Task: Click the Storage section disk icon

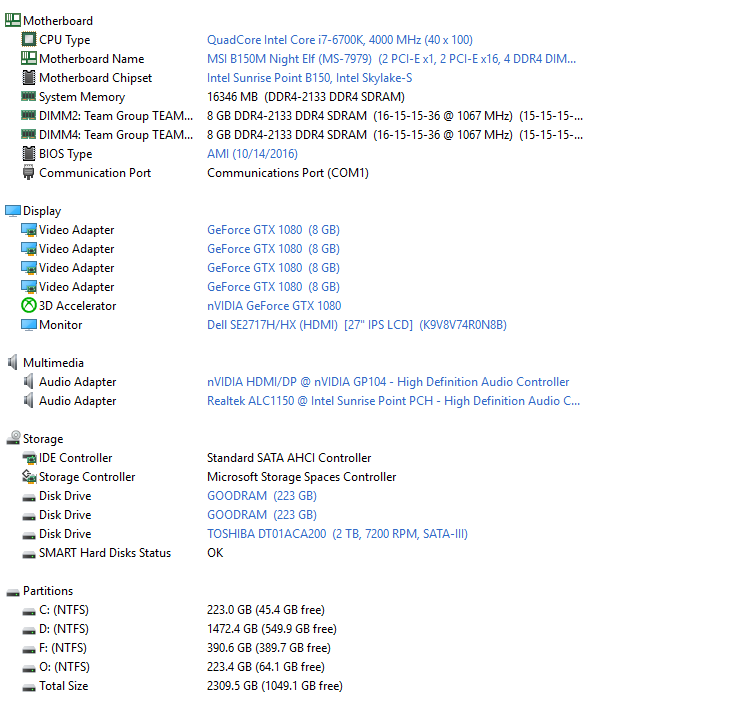Action: [13, 437]
